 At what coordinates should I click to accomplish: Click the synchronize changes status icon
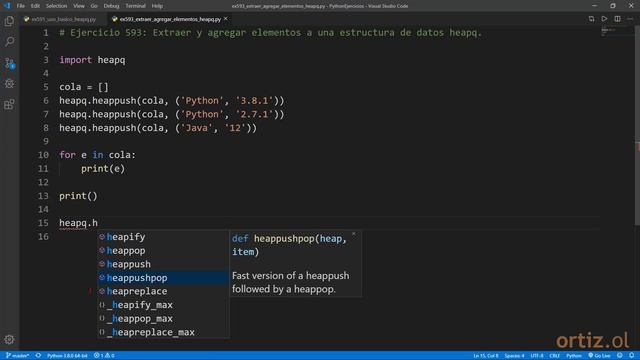click(x=38, y=356)
